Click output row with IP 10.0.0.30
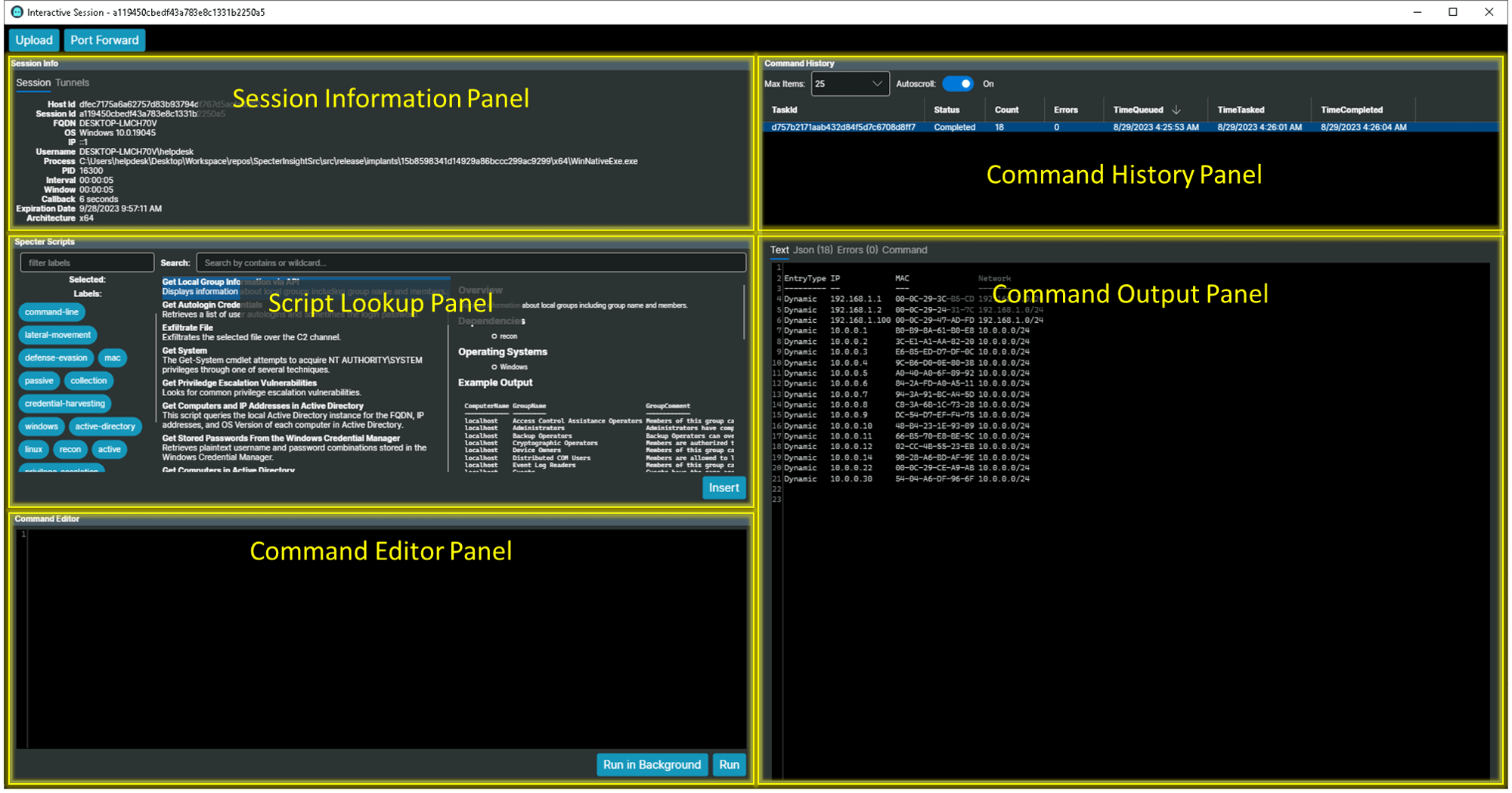The width and height of the screenshot is (1512, 793). pyautogui.click(x=906, y=479)
